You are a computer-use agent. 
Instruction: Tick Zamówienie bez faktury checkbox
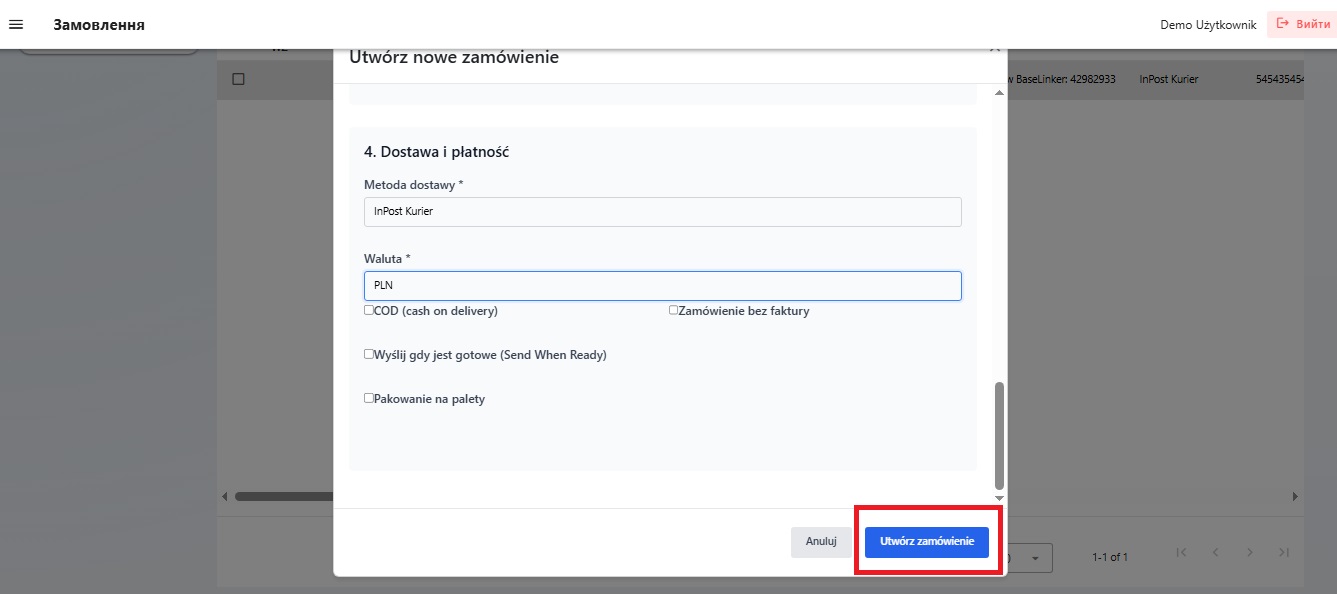coord(674,310)
